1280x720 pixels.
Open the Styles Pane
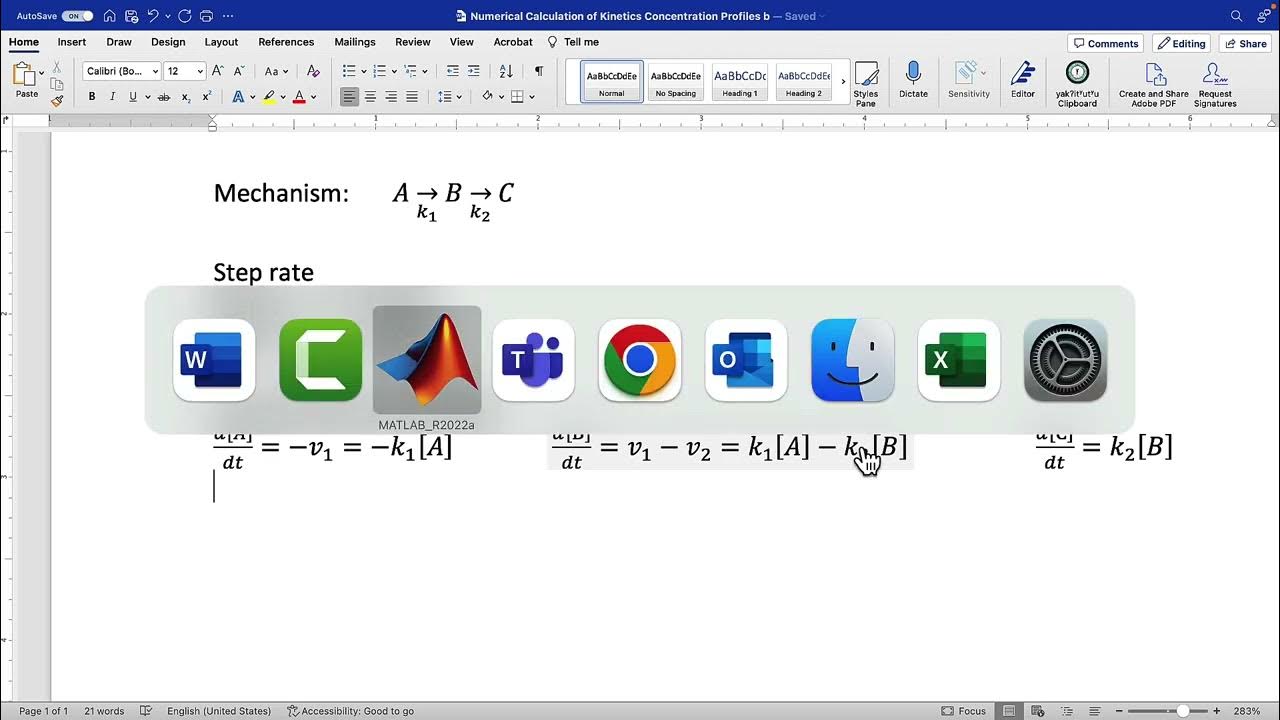tap(866, 84)
